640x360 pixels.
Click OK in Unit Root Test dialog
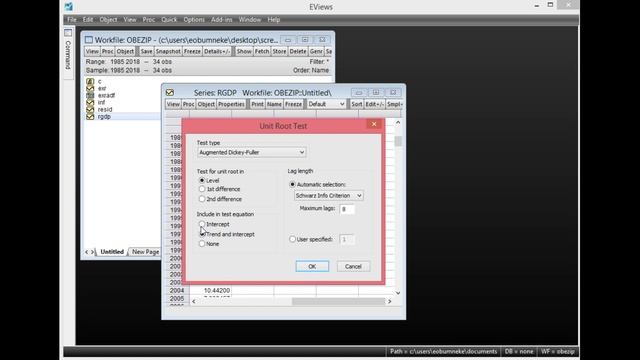pos(312,267)
